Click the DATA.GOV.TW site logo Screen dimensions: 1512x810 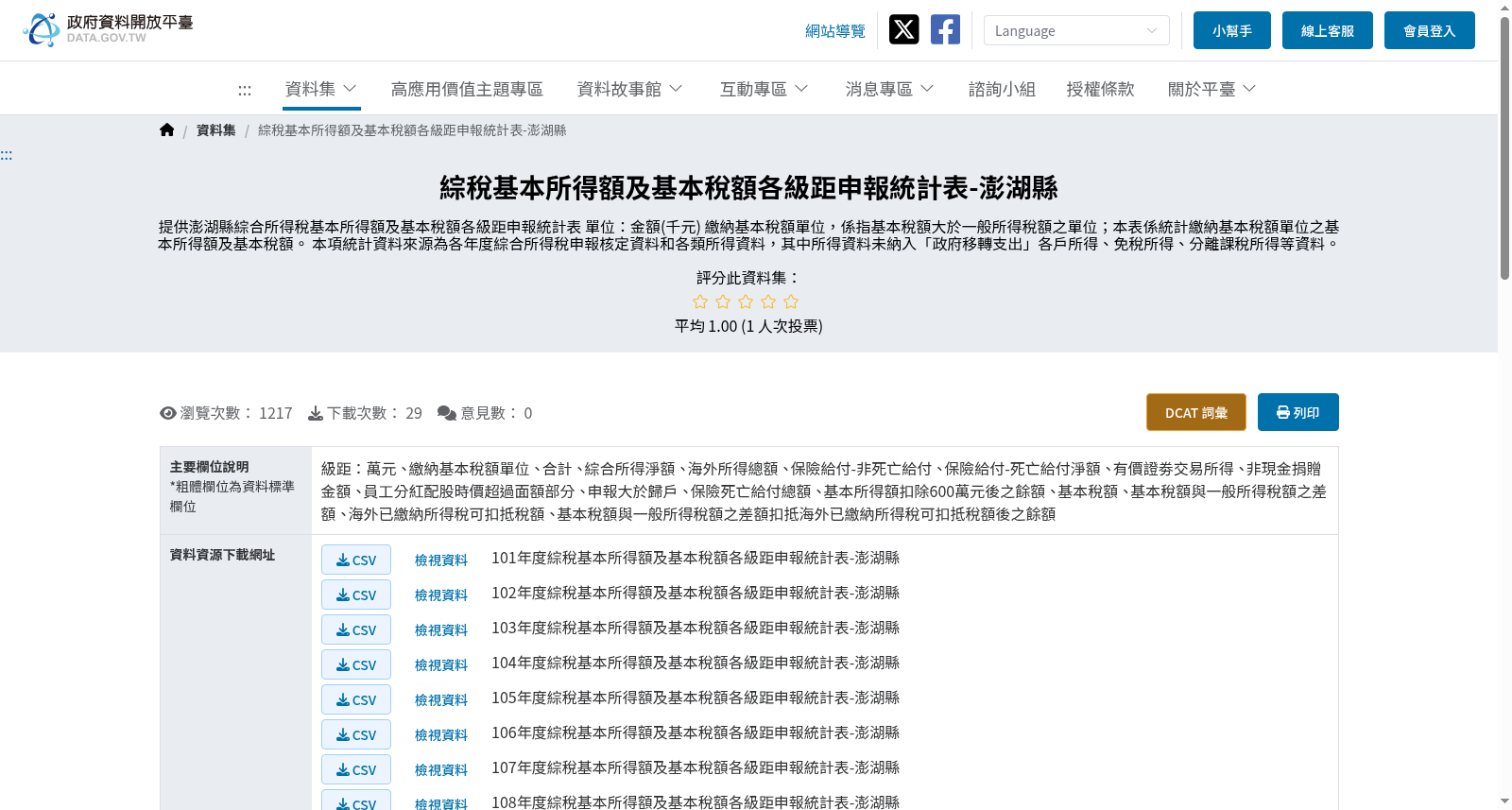point(108,29)
